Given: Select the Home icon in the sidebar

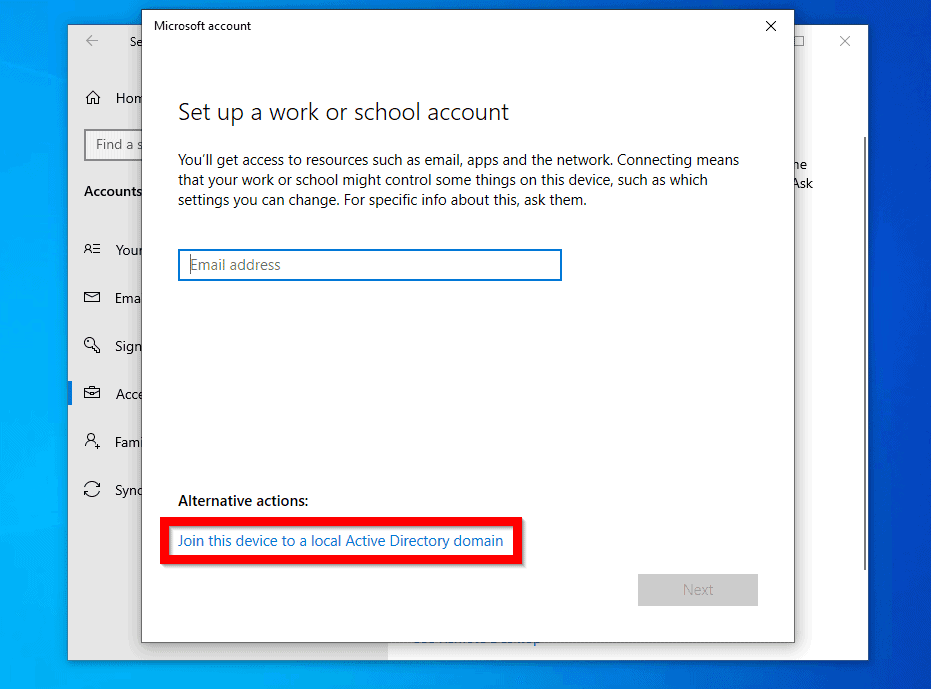Looking at the screenshot, I should coord(95,98).
